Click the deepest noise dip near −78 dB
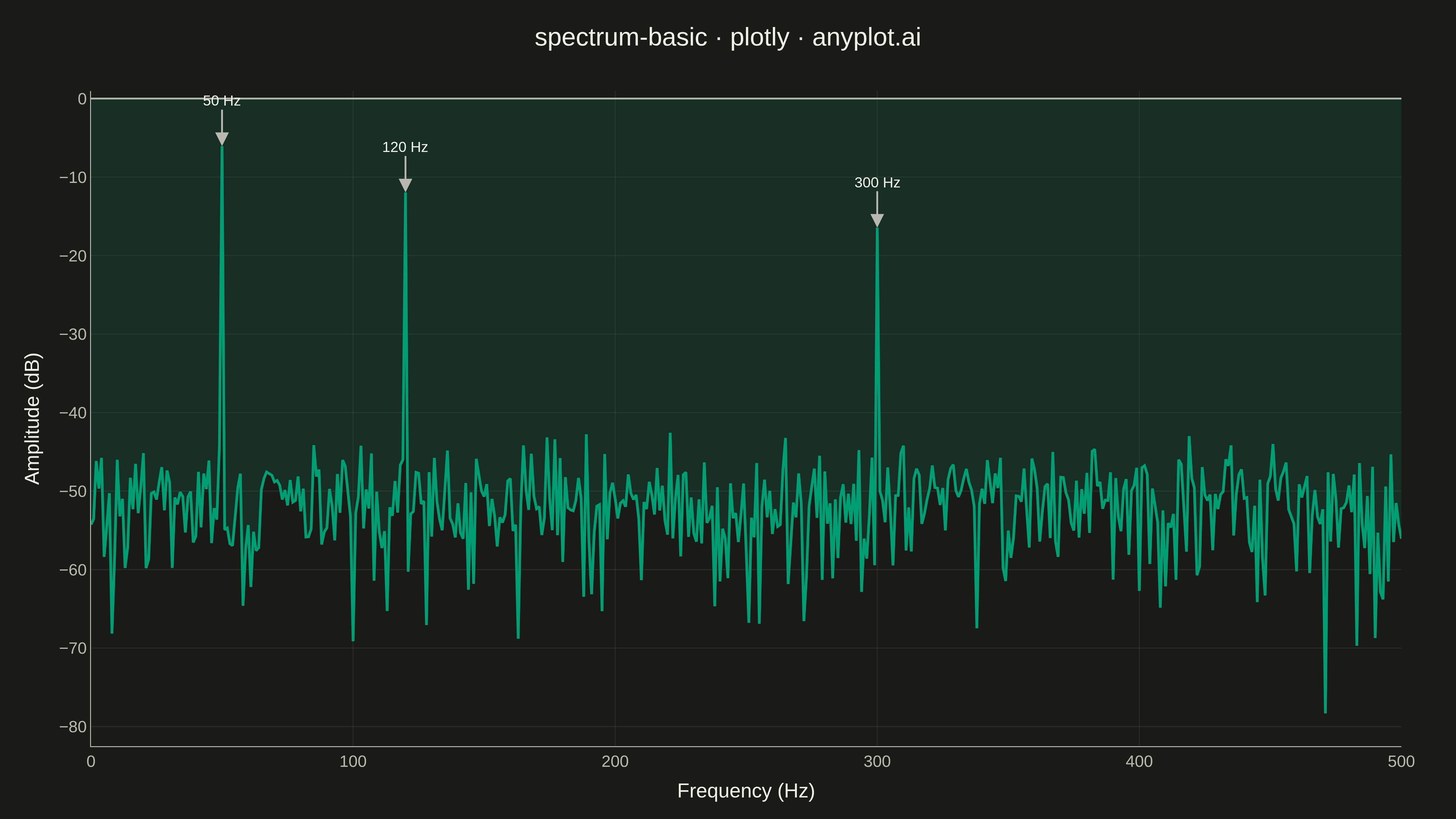The height and width of the screenshot is (819, 1456). [x=1325, y=709]
